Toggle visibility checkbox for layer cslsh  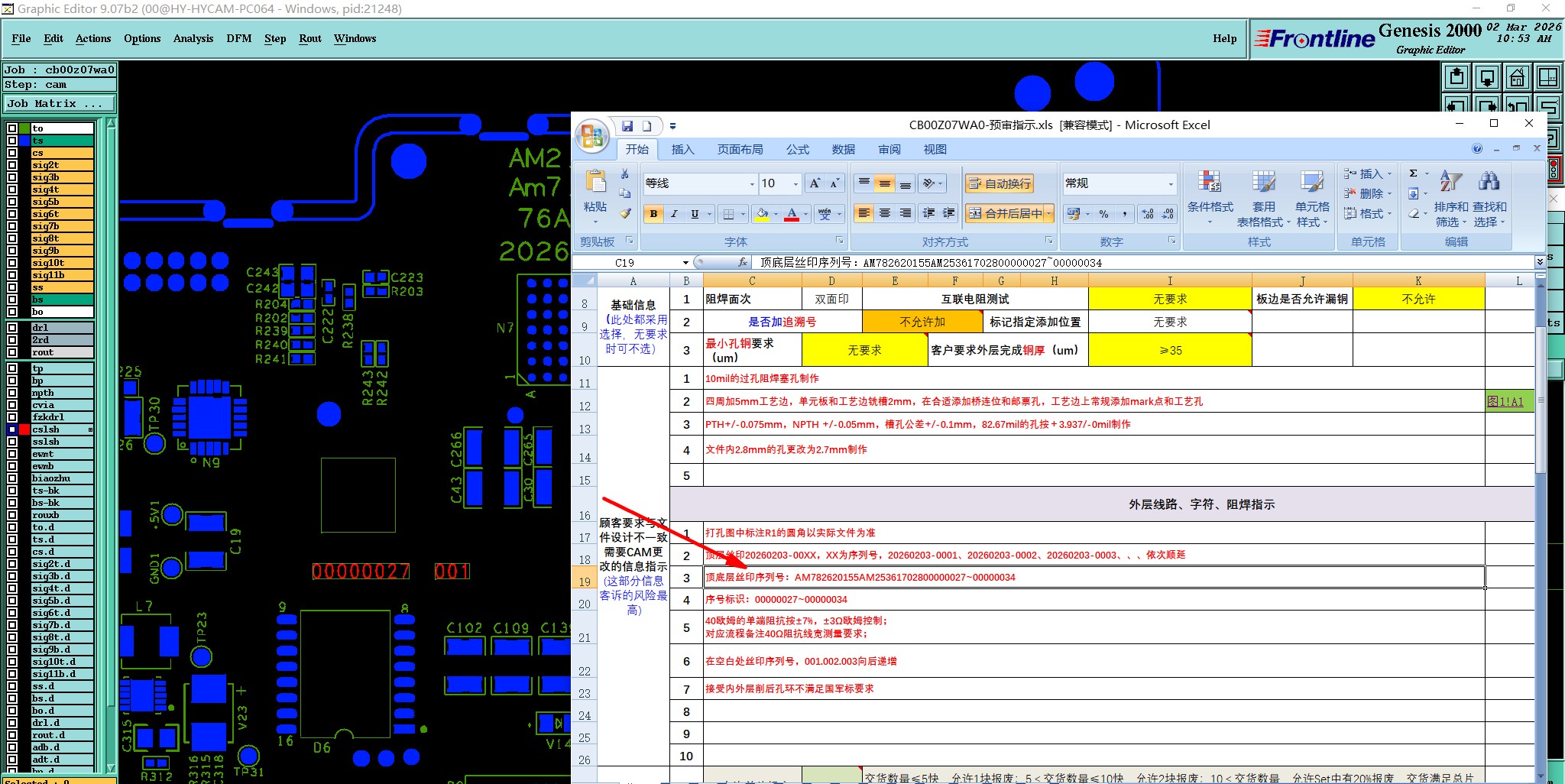point(12,429)
